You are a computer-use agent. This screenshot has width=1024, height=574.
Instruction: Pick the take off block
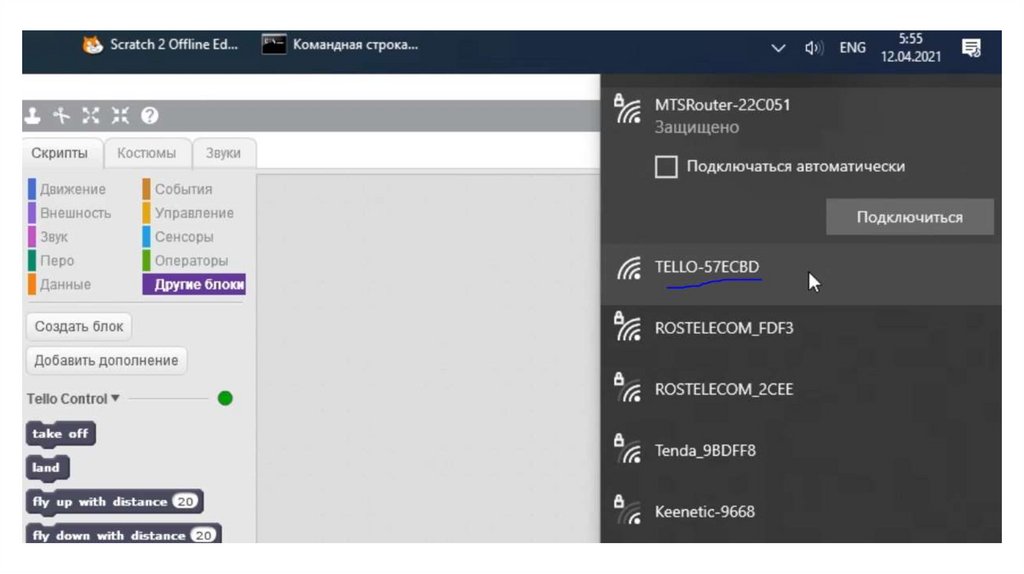(61, 434)
